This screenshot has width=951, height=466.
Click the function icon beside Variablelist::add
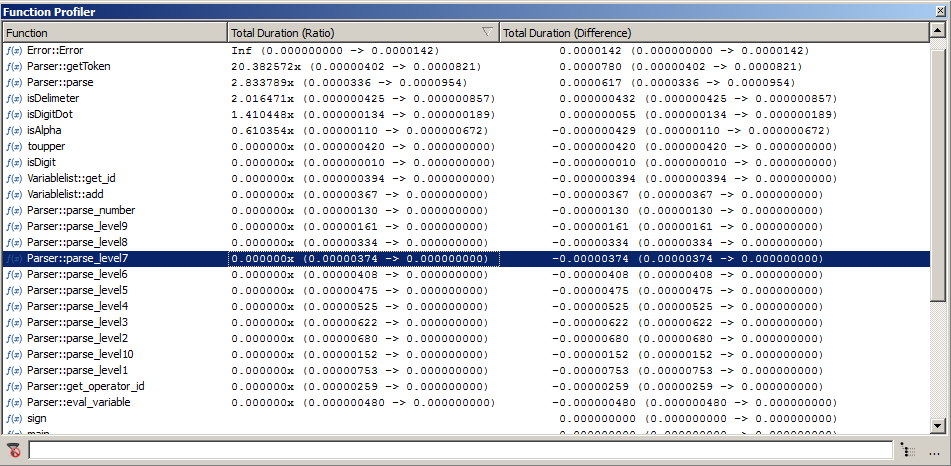pyautogui.click(x=14, y=194)
